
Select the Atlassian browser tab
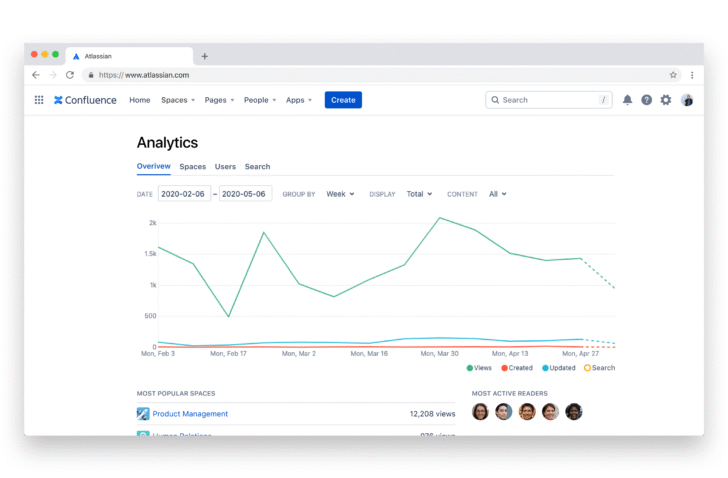coord(129,56)
